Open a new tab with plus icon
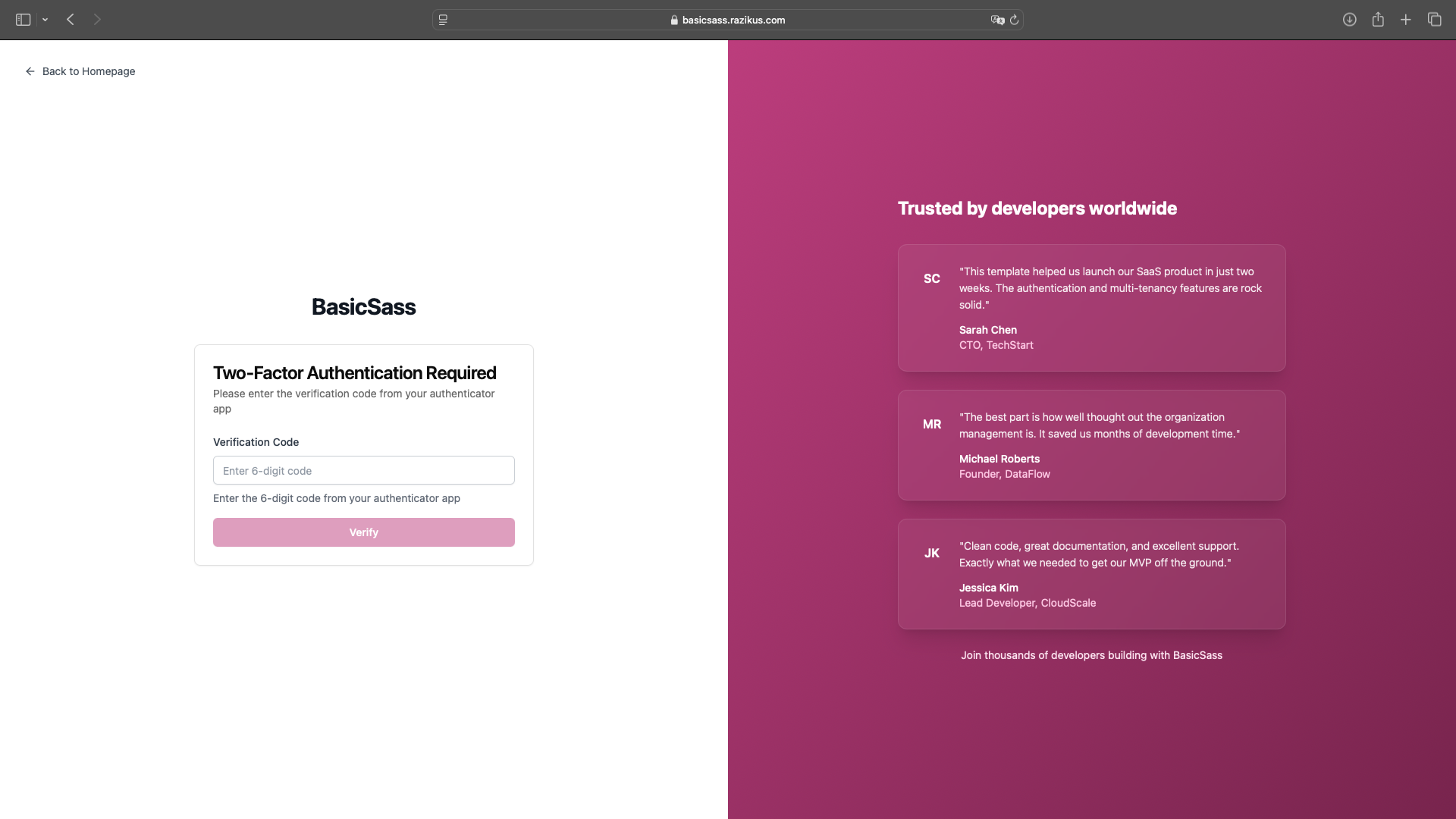The image size is (1456, 819). click(1406, 20)
